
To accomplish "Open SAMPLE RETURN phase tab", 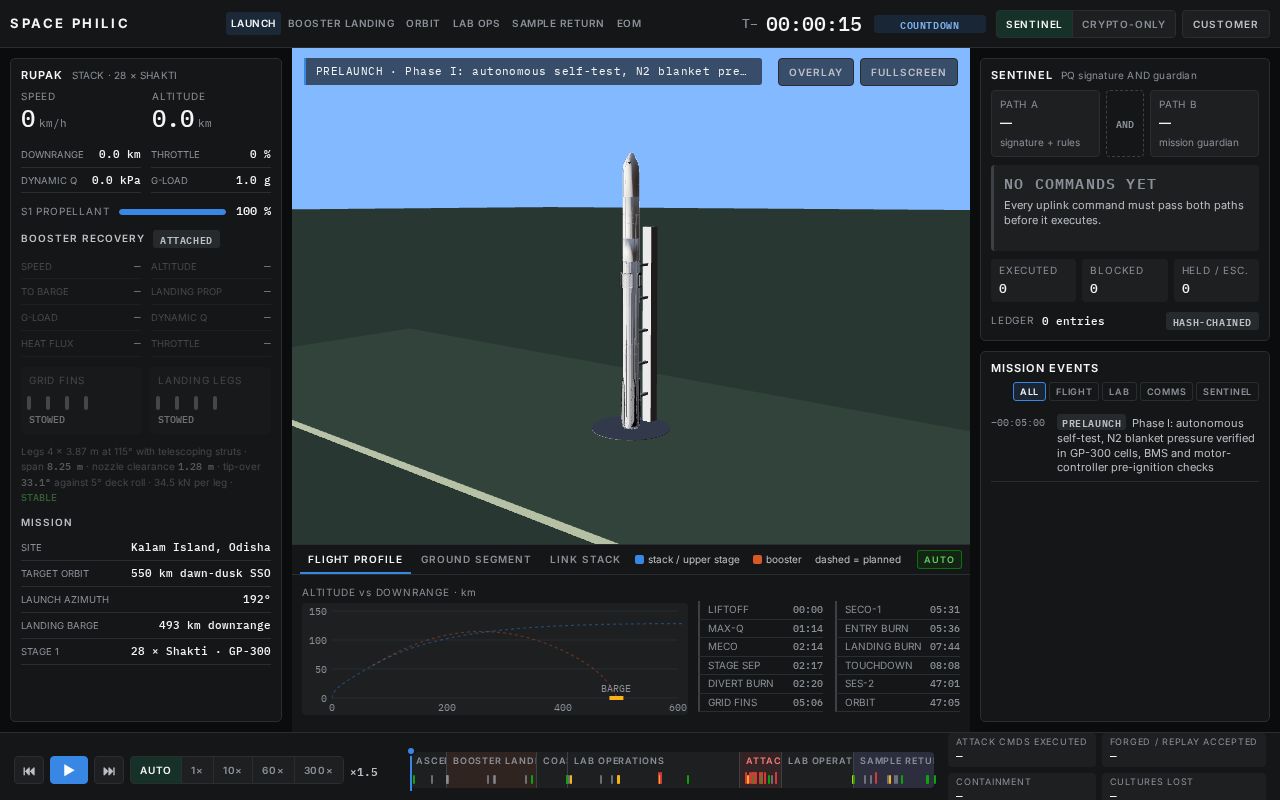I will click(558, 23).
